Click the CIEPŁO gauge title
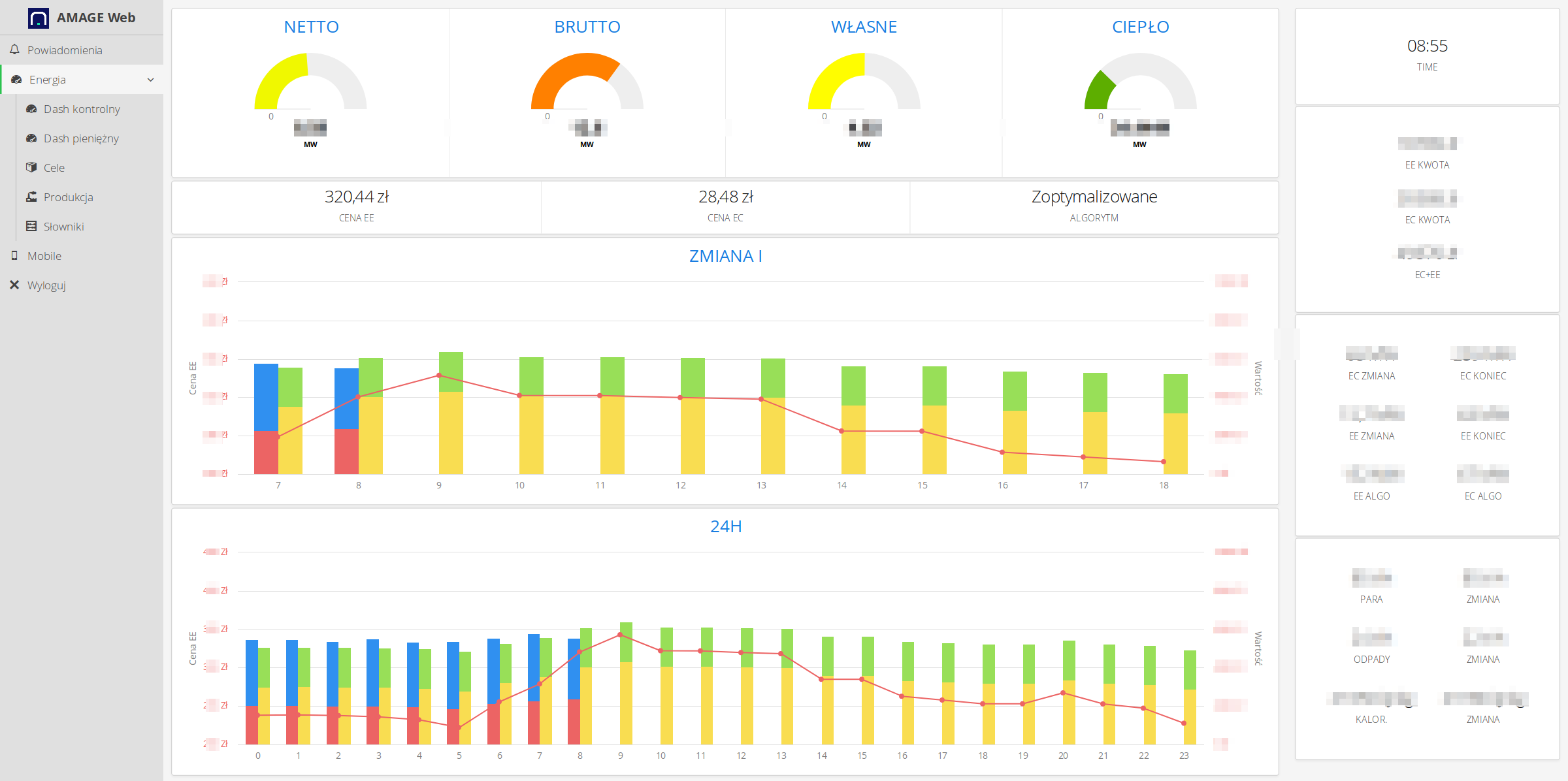The height and width of the screenshot is (781, 1568). [x=1141, y=27]
